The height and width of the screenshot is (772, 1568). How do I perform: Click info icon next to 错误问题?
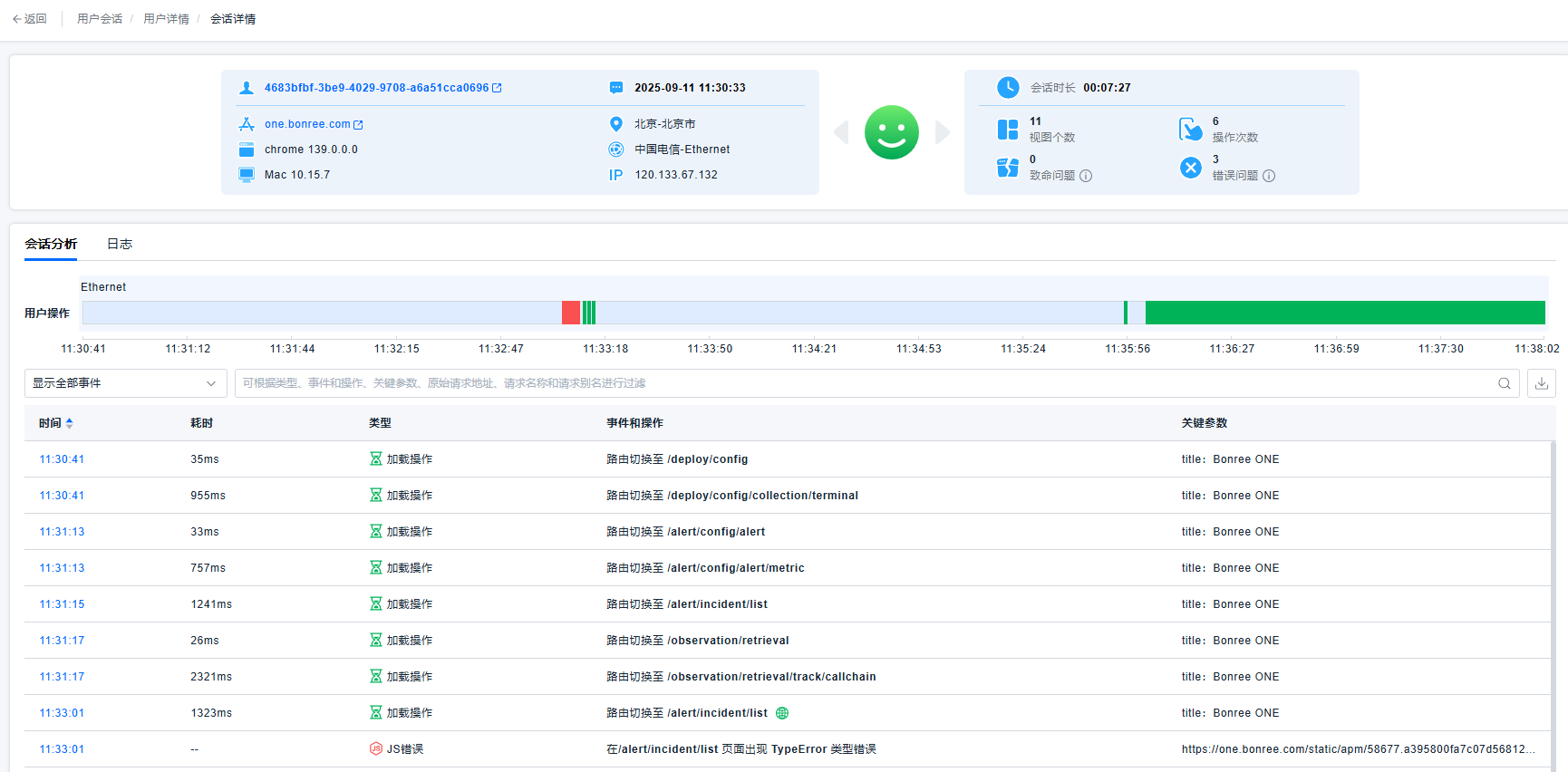pos(1269,176)
